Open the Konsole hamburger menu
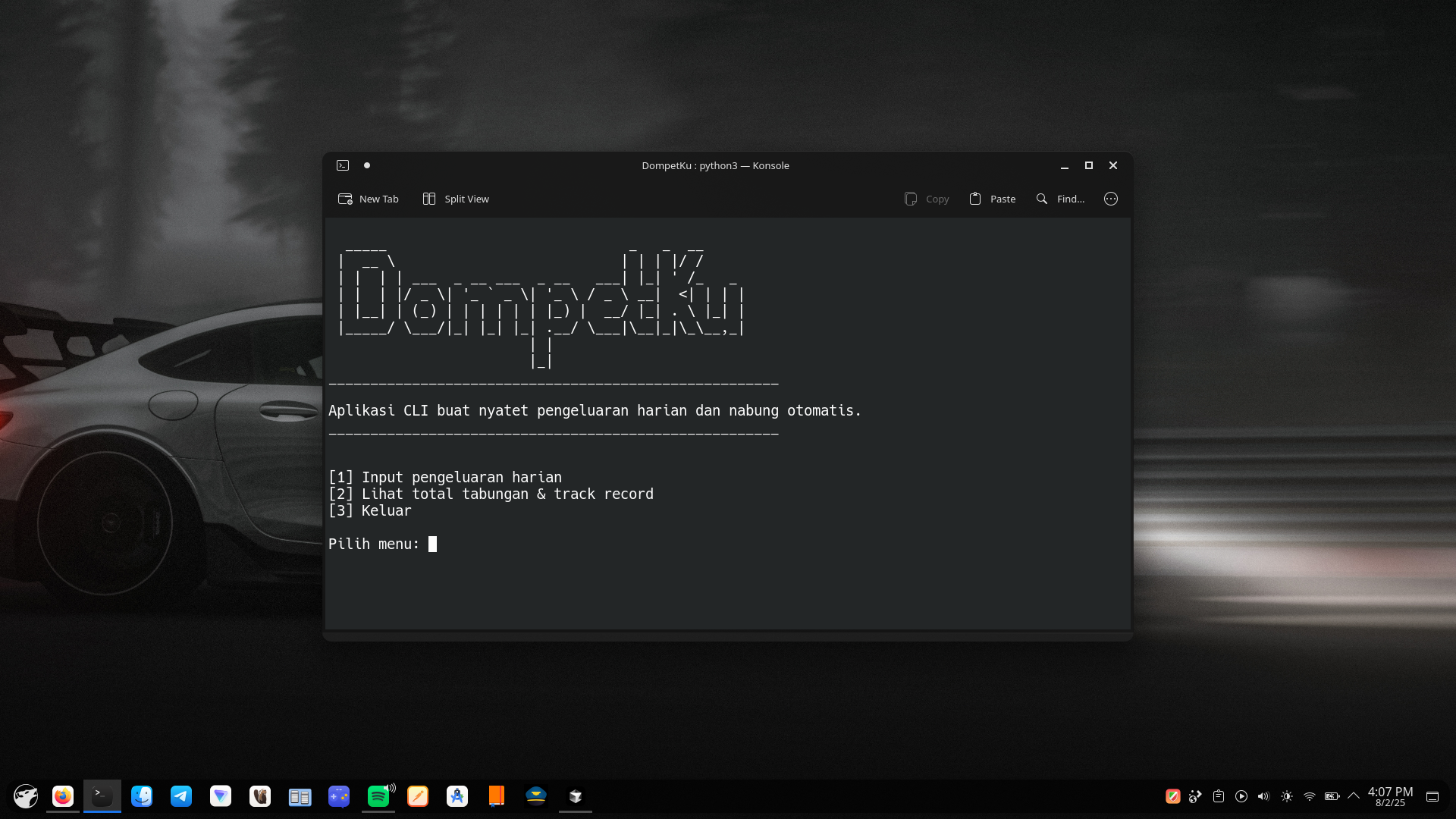 (x=1111, y=199)
